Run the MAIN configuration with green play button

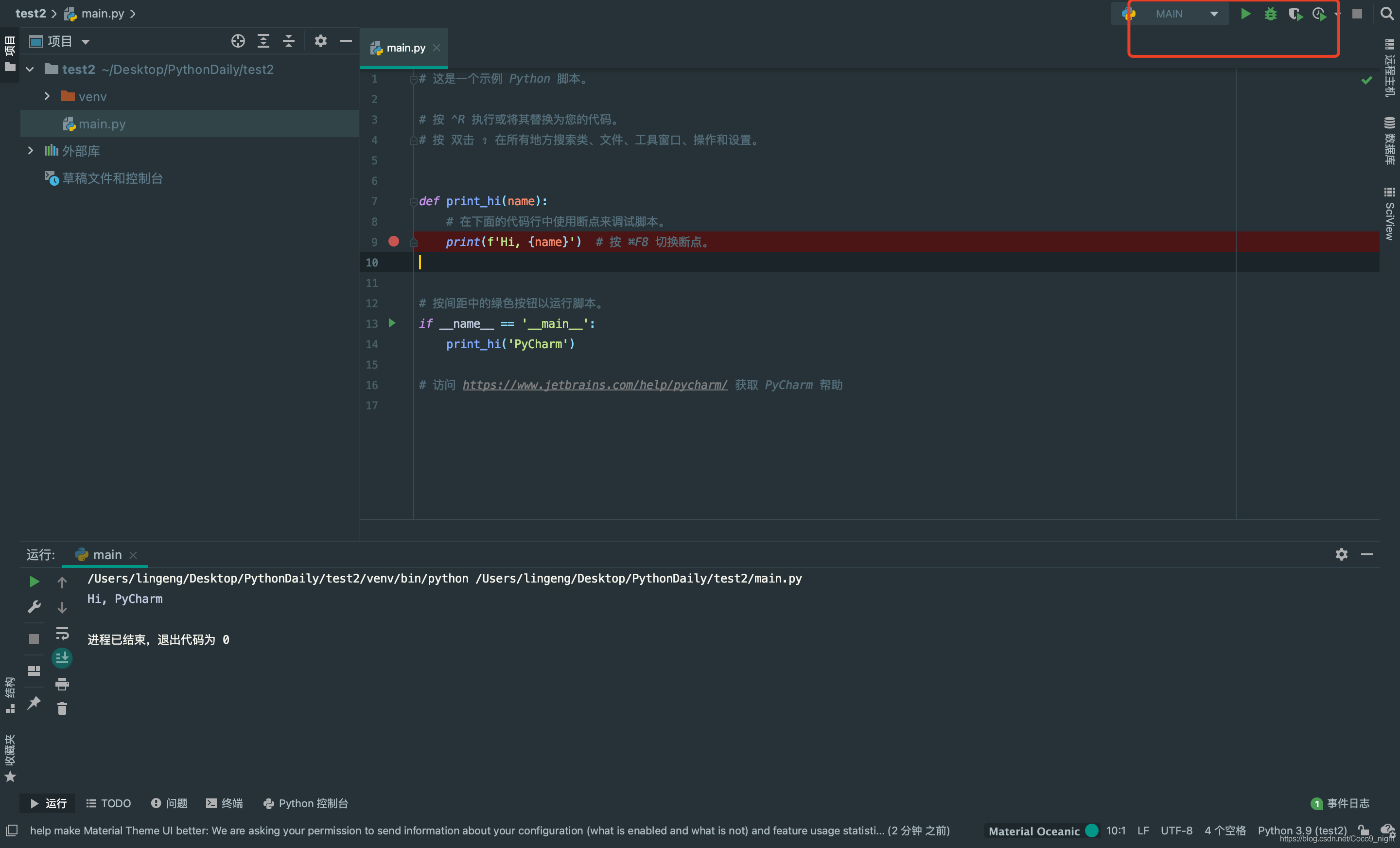(1245, 14)
